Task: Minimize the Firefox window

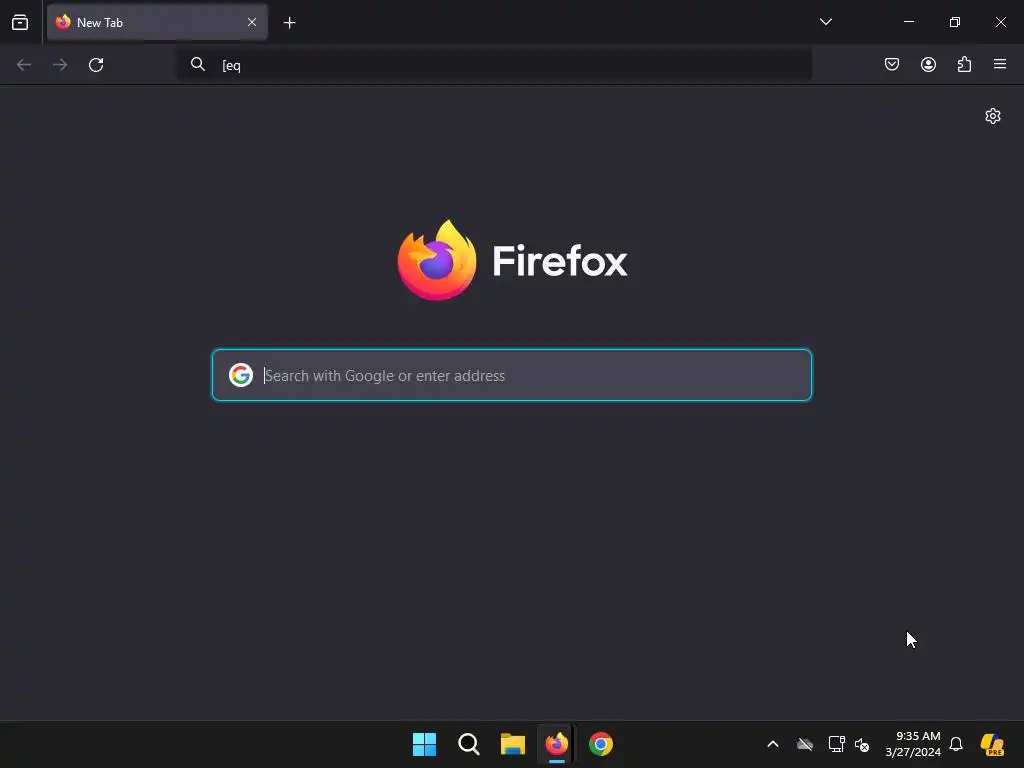Action: click(x=908, y=22)
